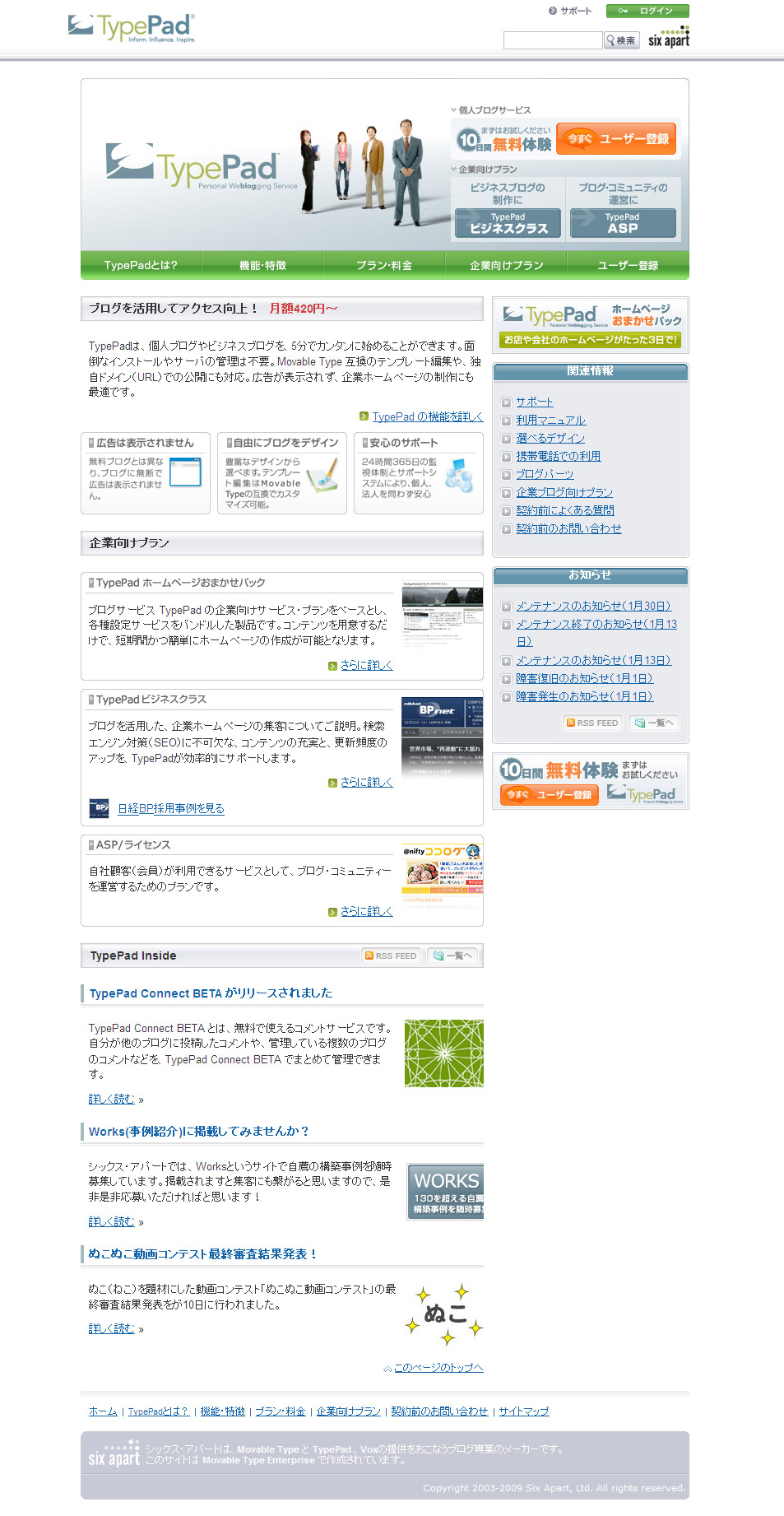Follow 詳しく読む under TypePad Connect BETA
This screenshot has height=1516, width=784.
point(111,1099)
